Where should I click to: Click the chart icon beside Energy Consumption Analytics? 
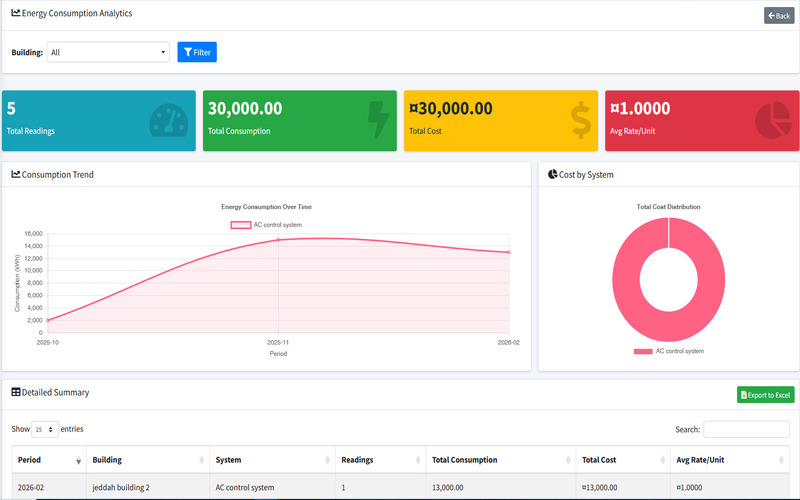point(16,13)
